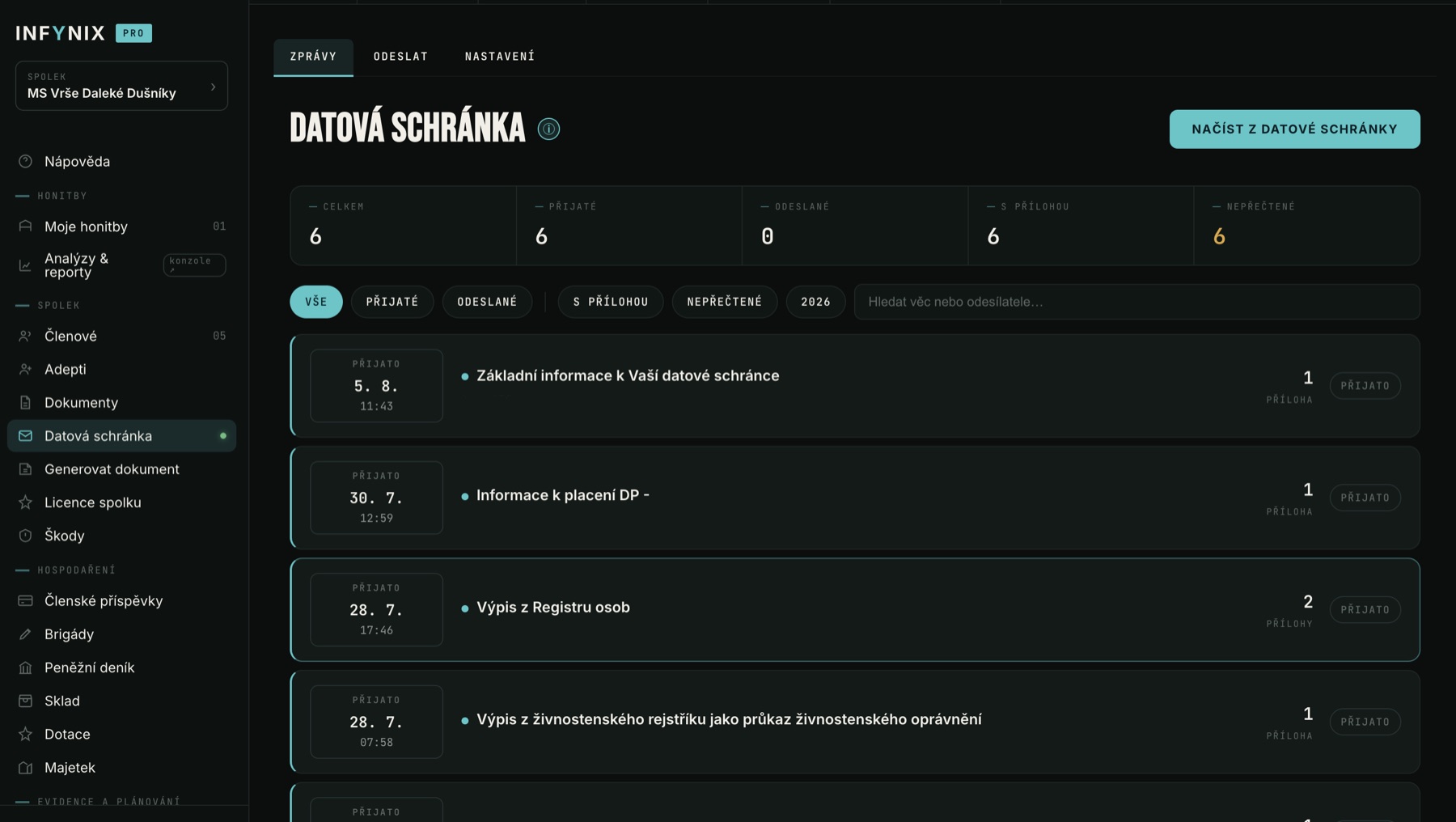Click the Moje honitby sidebar icon
The width and height of the screenshot is (1456, 822).
tap(25, 227)
